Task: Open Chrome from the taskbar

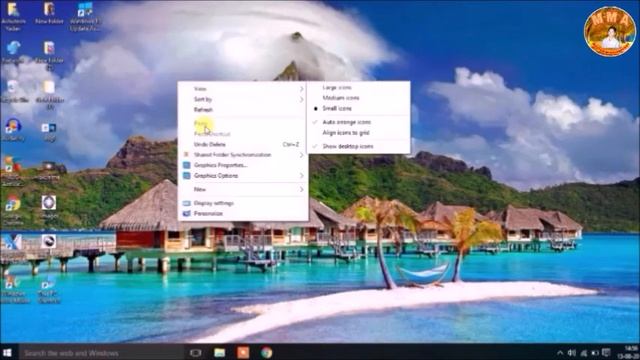Action: click(267, 353)
